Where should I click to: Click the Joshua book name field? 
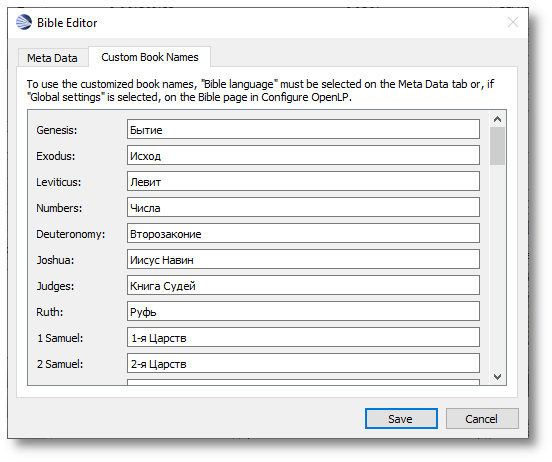[303, 260]
